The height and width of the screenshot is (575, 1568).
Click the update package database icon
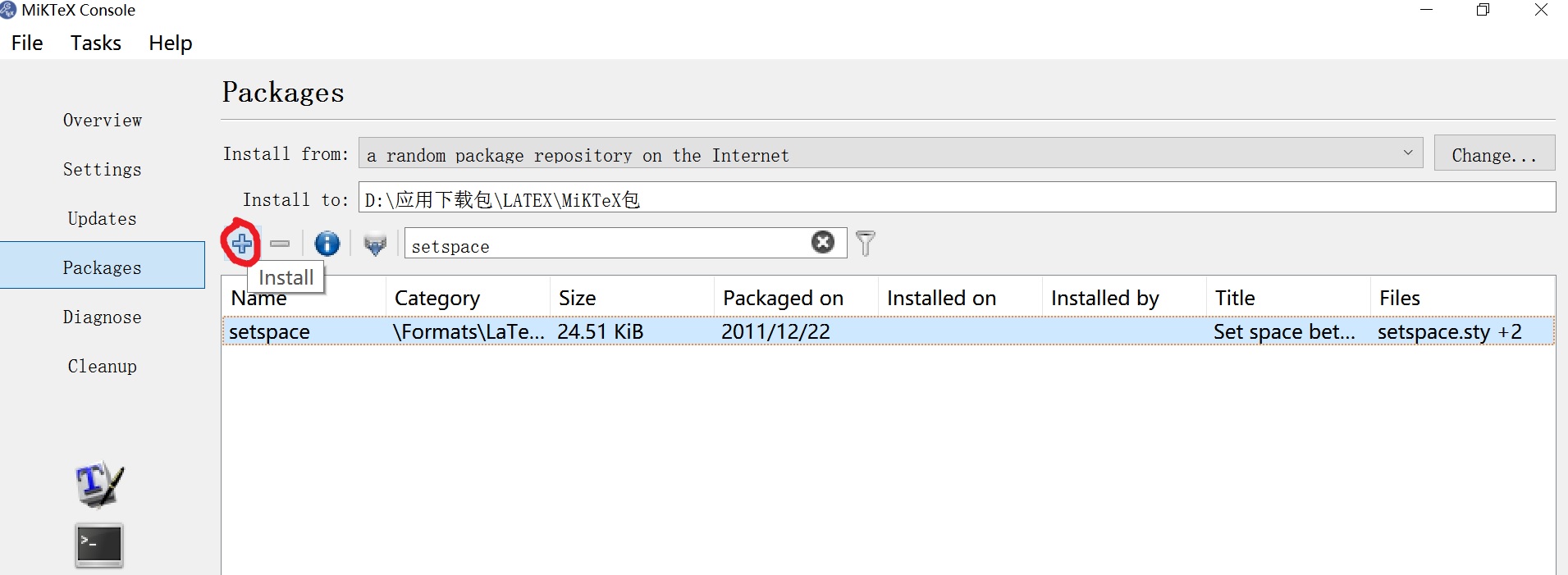click(x=375, y=244)
